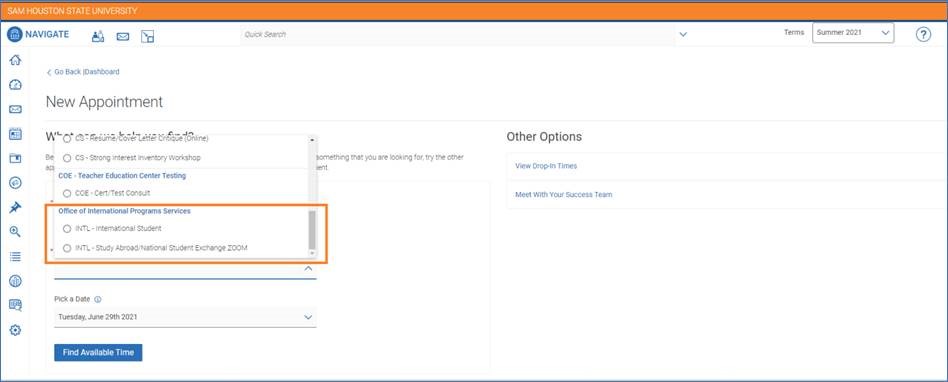Open the Pick a Date dropdown

[185, 317]
